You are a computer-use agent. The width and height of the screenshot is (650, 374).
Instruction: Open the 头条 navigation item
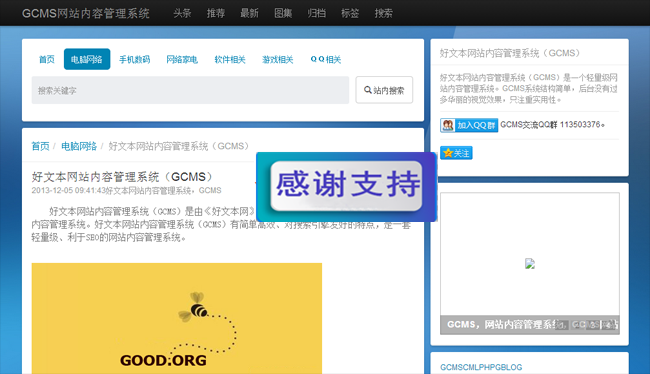coord(182,13)
